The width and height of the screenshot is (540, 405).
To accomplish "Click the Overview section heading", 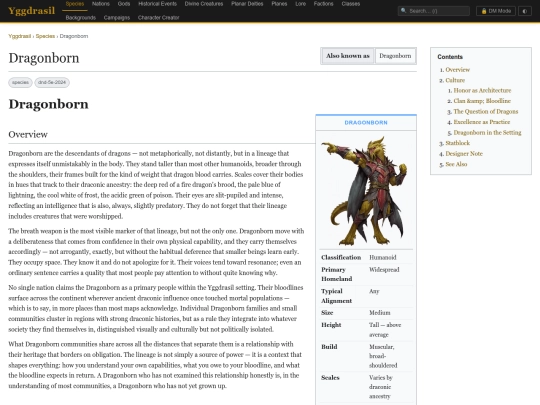I will point(28,134).
